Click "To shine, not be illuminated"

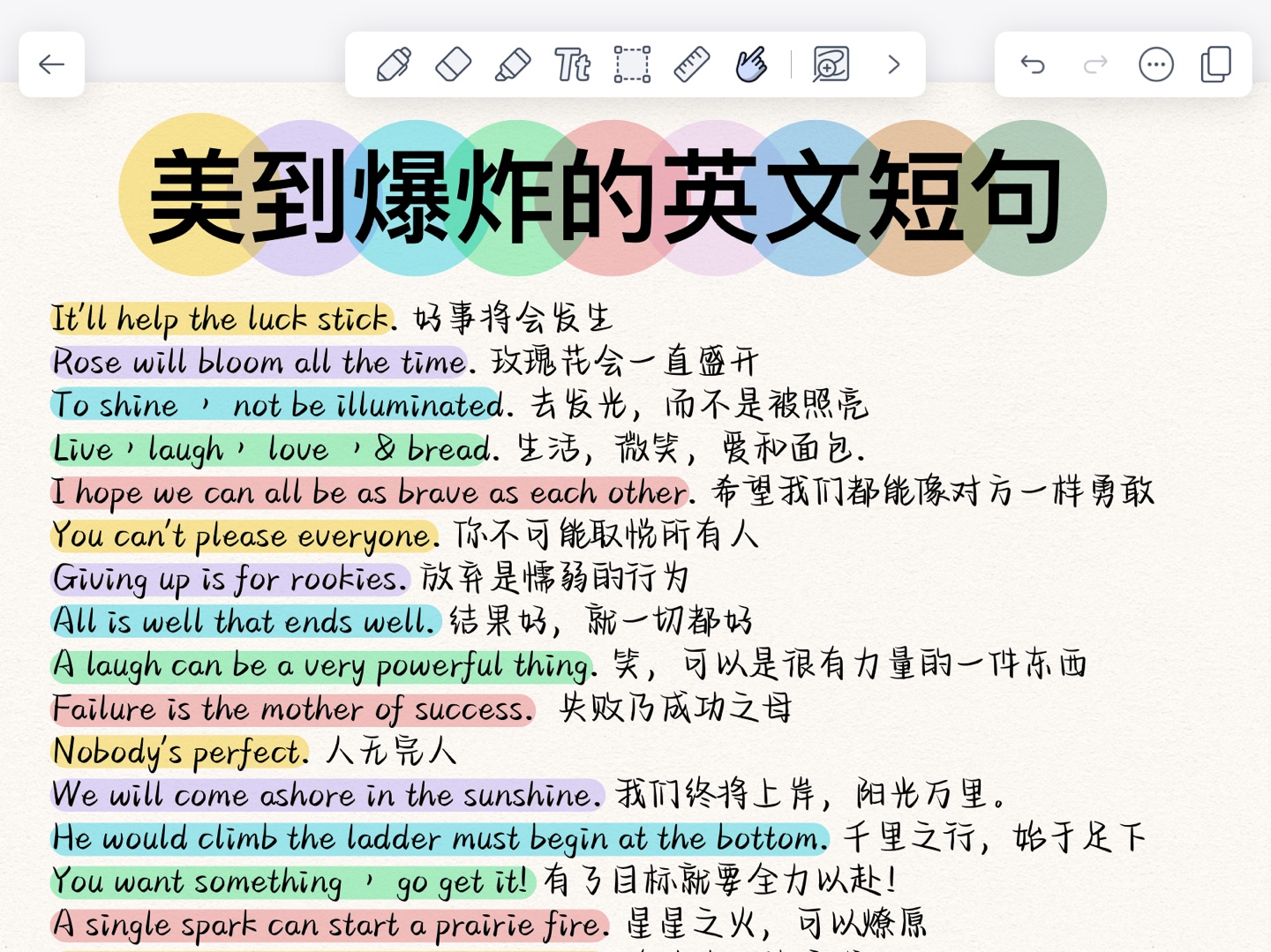[x=277, y=405]
